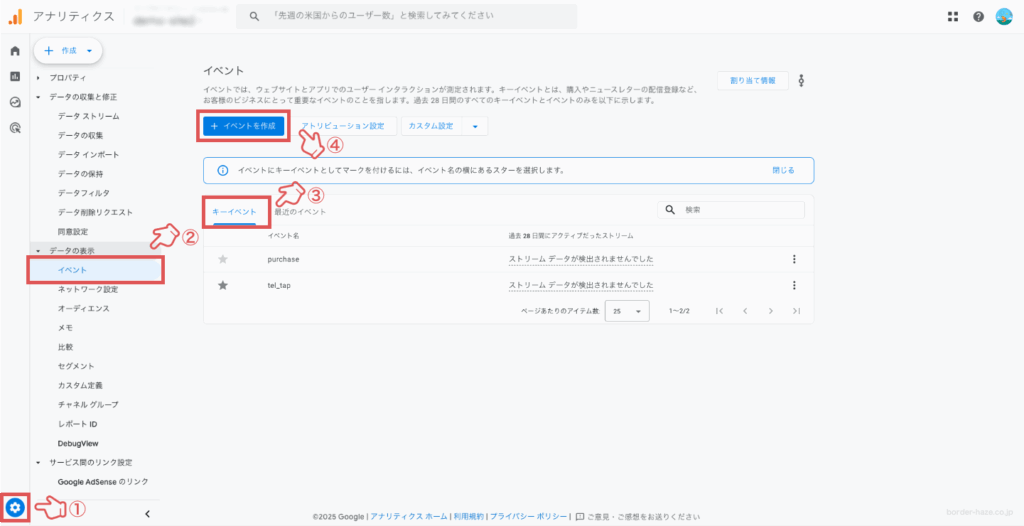Image resolution: width=1024 pixels, height=526 pixels.
Task: Collapse the sidebar with the chevron arrow
Action: point(148,514)
